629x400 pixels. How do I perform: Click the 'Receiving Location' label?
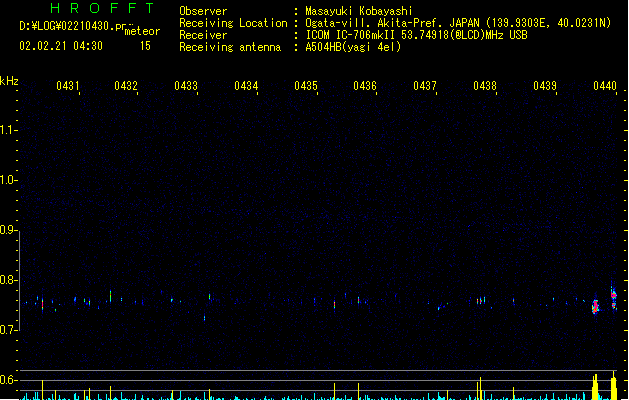(x=233, y=23)
